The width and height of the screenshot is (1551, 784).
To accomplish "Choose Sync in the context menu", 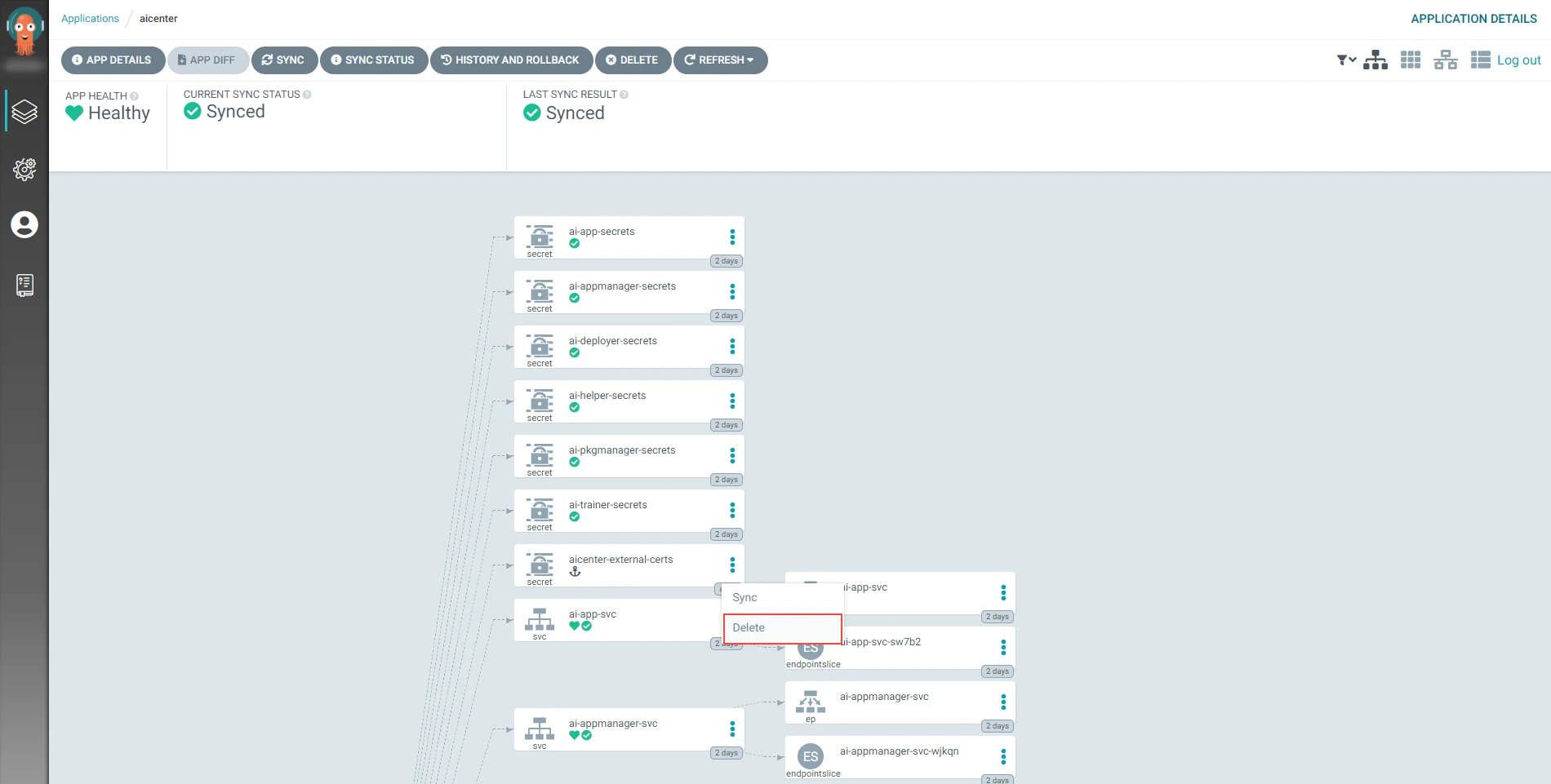I will point(782,597).
